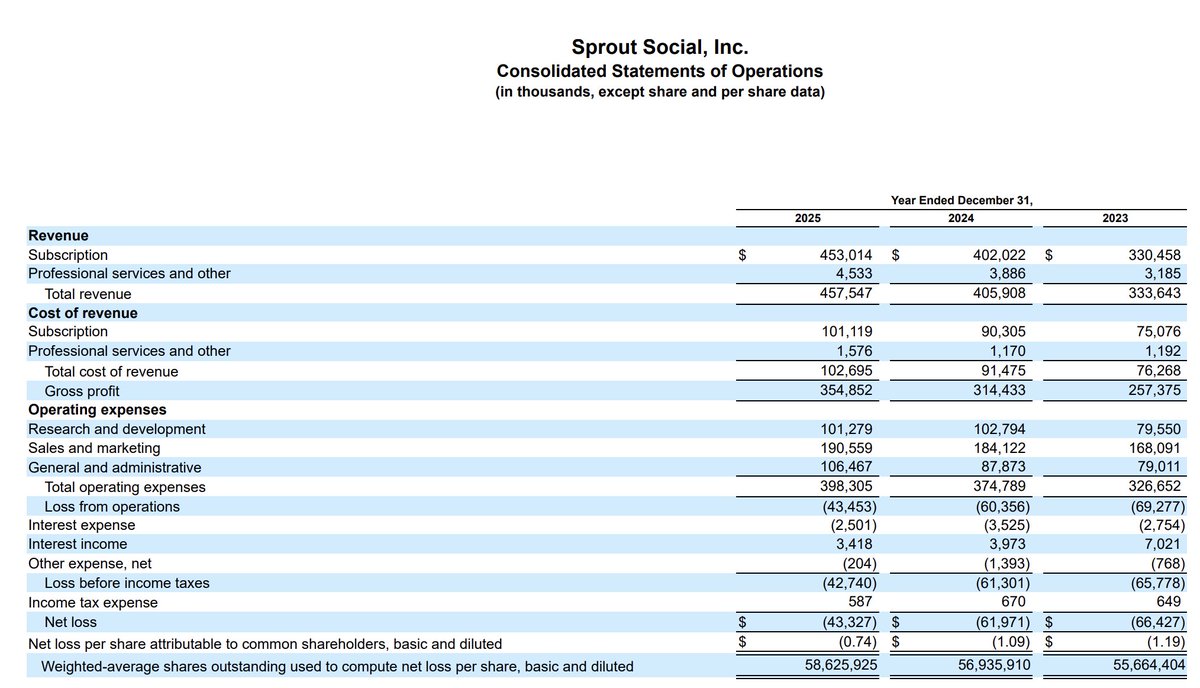Click the 'Revenue' section label

tap(58, 236)
